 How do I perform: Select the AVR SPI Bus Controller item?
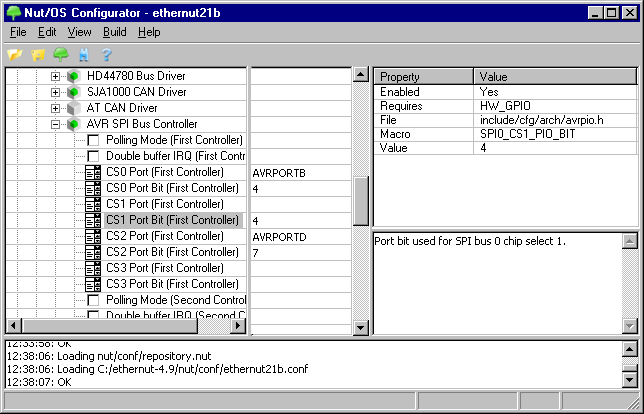click(x=142, y=124)
